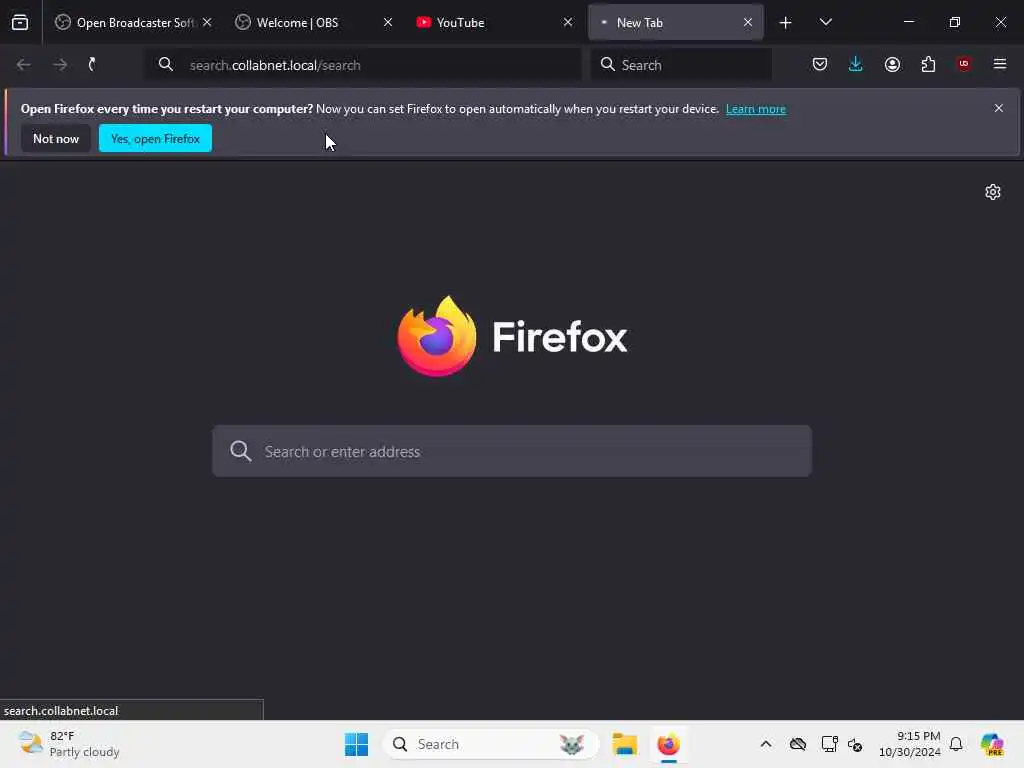Expand the list all tabs chevron
1024x768 pixels.
825,23
